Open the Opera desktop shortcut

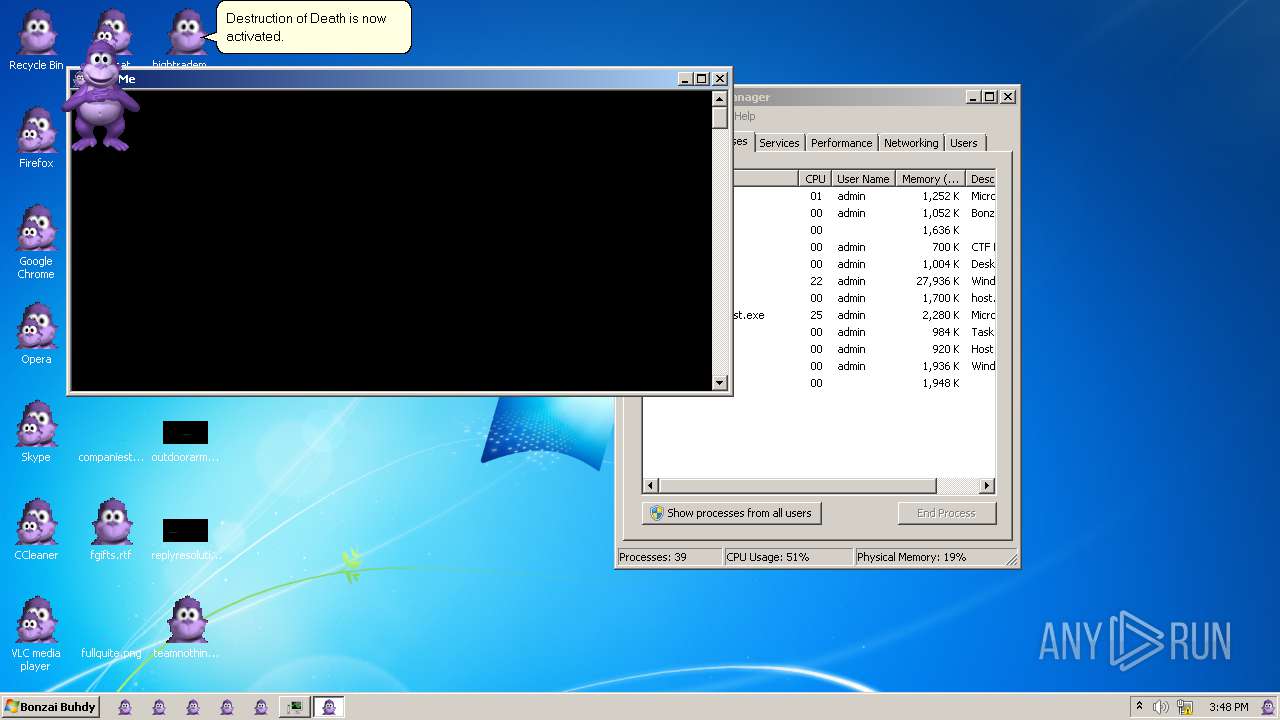pyautogui.click(x=36, y=334)
